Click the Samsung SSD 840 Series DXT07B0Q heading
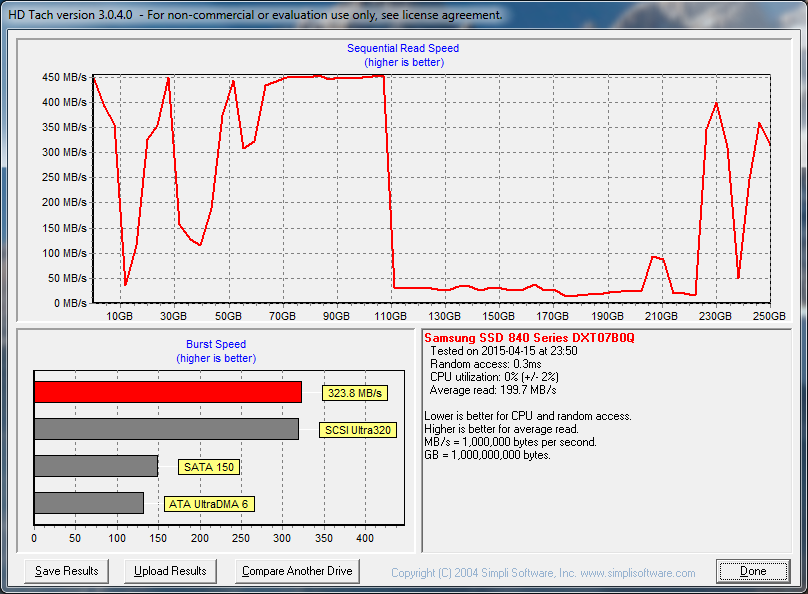 click(529, 338)
